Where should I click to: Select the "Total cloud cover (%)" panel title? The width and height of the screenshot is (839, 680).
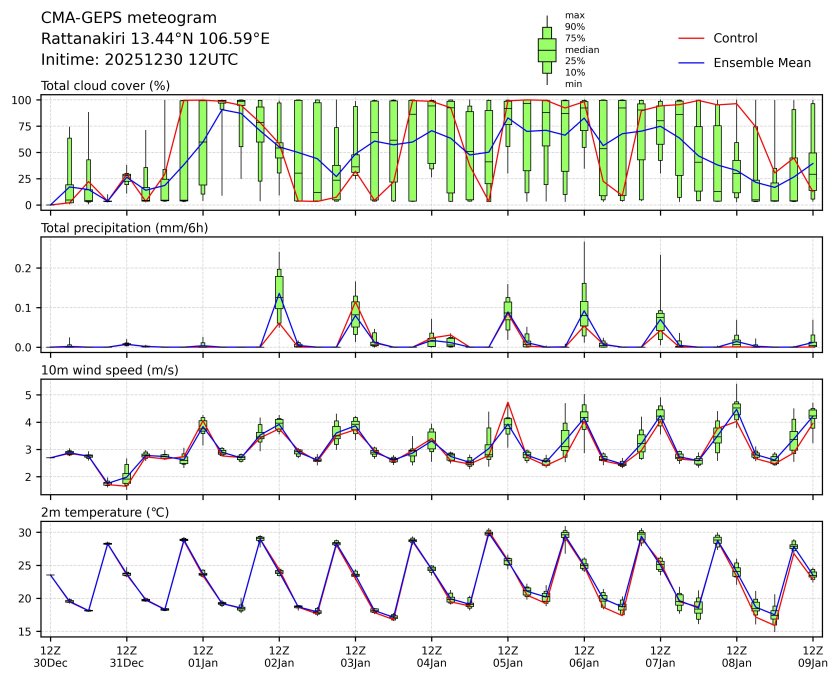105,86
